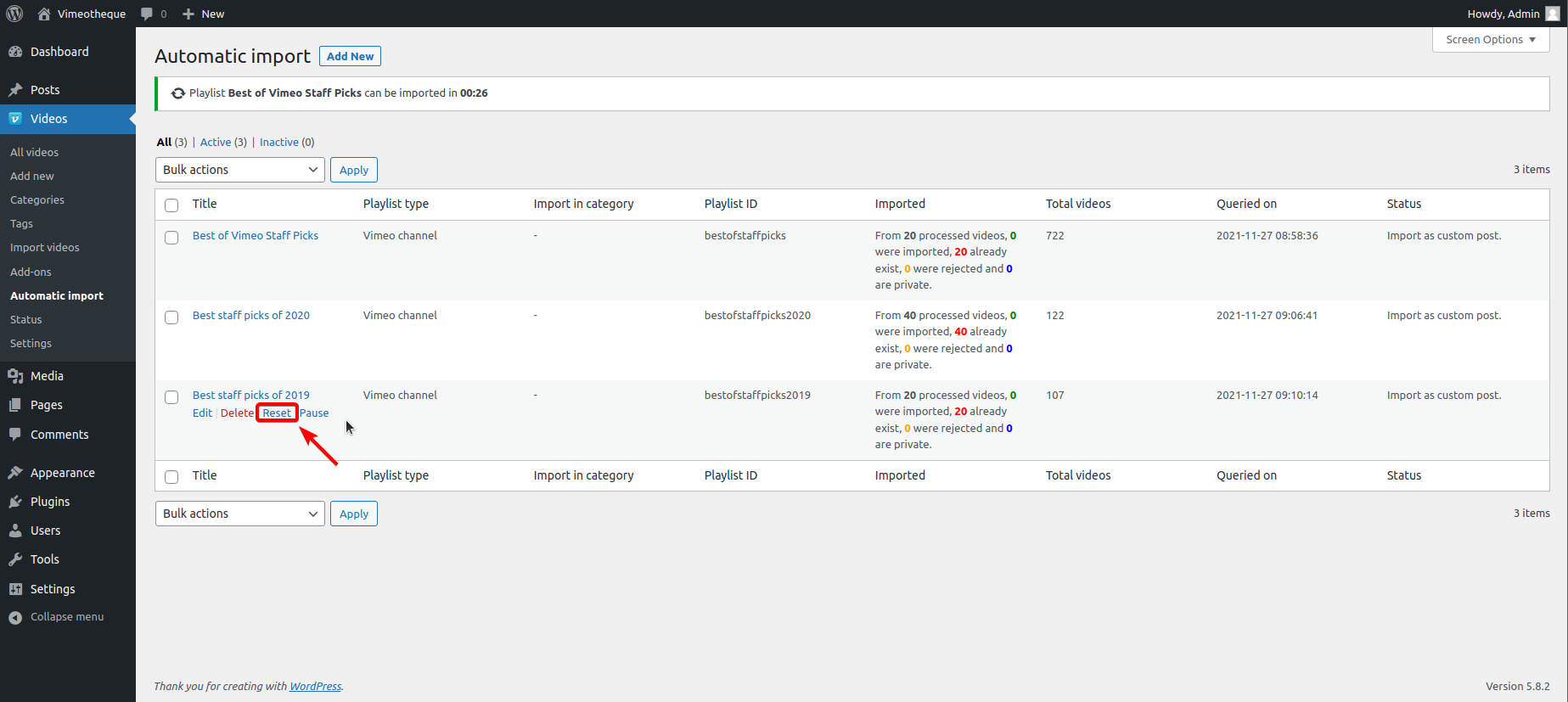Image resolution: width=1568 pixels, height=702 pixels.
Task: Open the bottom Bulk actions dropdown
Action: click(x=240, y=514)
